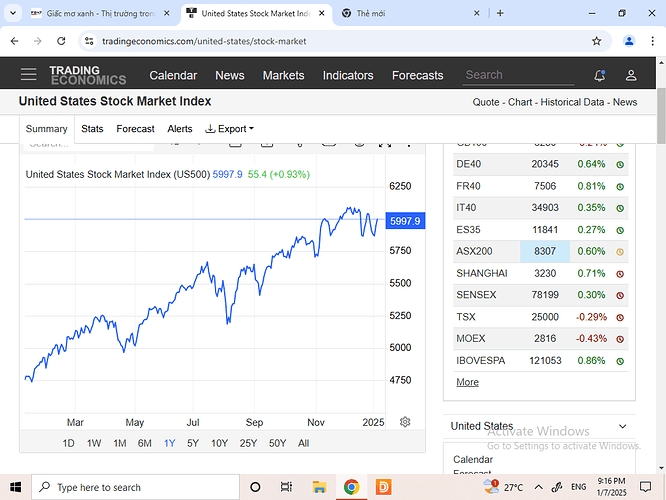Close the Thẻ mới tab
This screenshot has height=500, width=666.
(x=477, y=13)
